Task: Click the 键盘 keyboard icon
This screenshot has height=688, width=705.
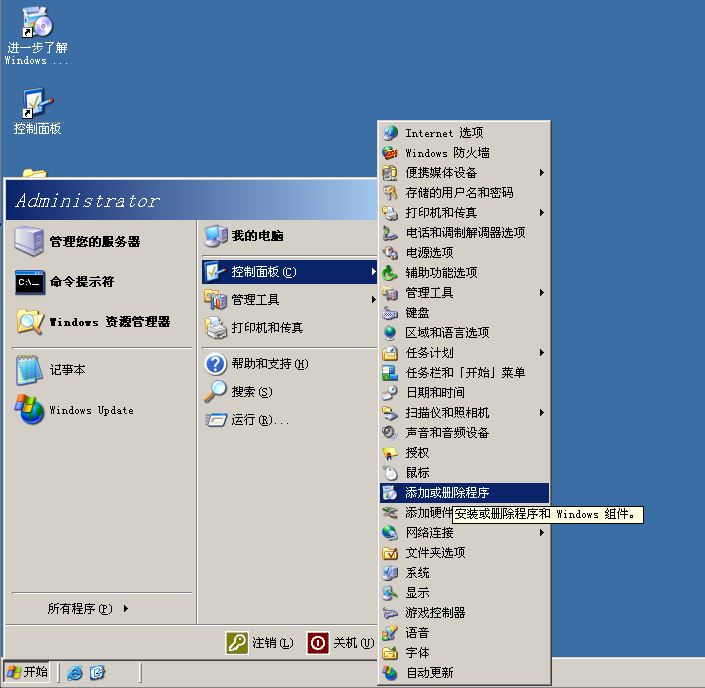Action: coord(390,313)
